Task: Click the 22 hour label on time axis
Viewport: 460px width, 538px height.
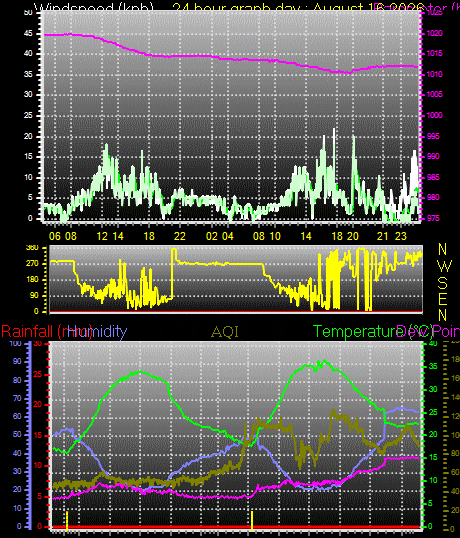Action: pos(179,236)
